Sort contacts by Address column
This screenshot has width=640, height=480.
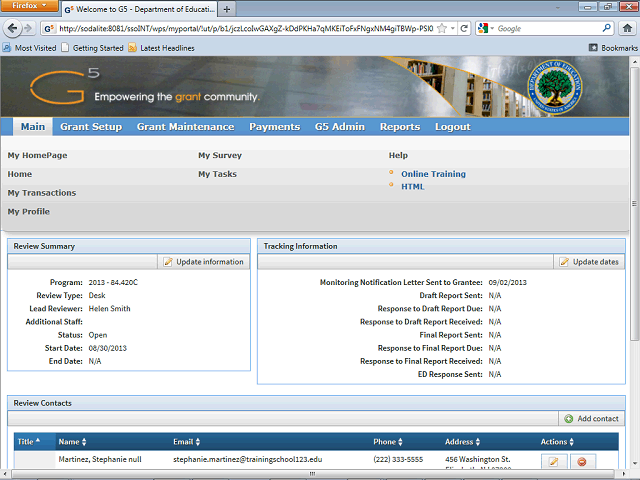(462, 442)
